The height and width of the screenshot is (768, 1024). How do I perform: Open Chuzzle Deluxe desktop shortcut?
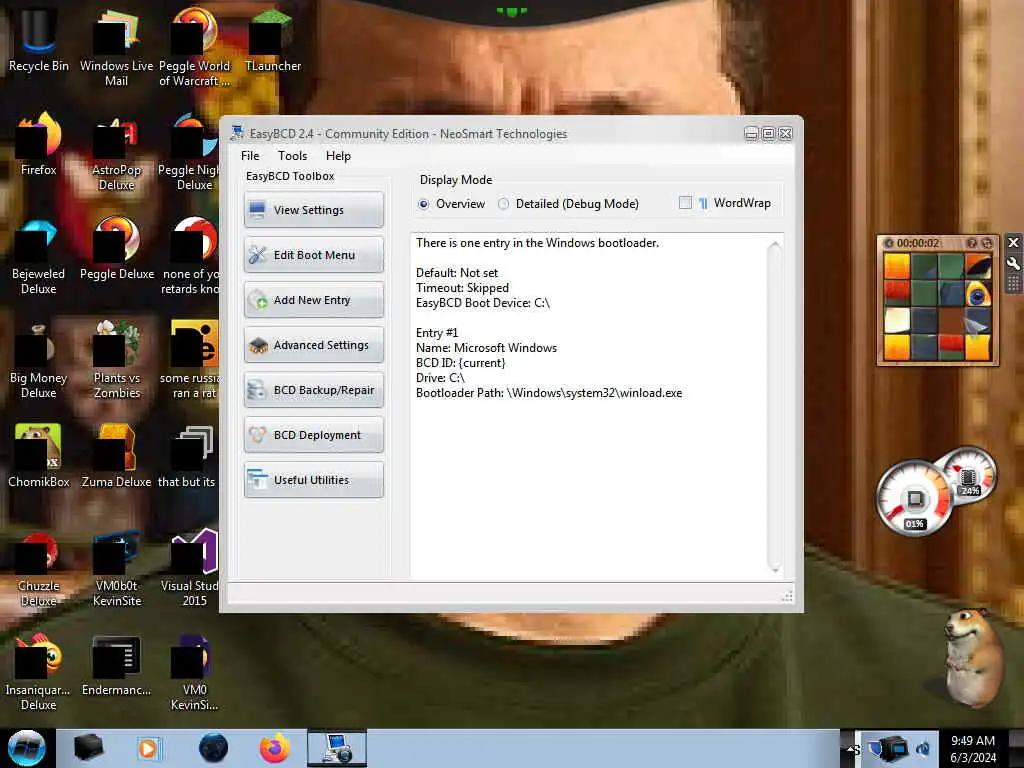[38, 568]
